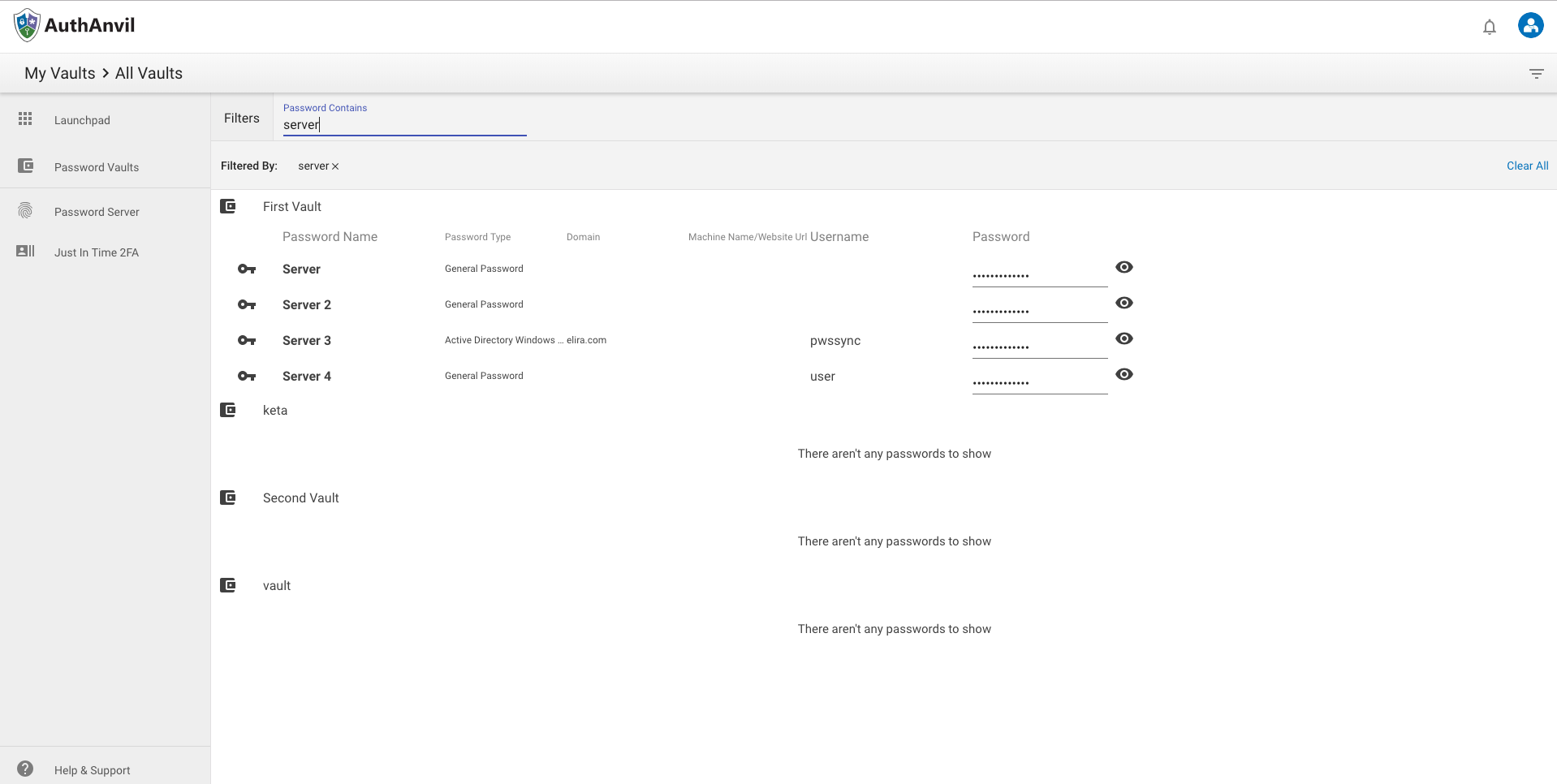Reveal the password for Server 2
1557x784 pixels.
pyautogui.click(x=1124, y=303)
